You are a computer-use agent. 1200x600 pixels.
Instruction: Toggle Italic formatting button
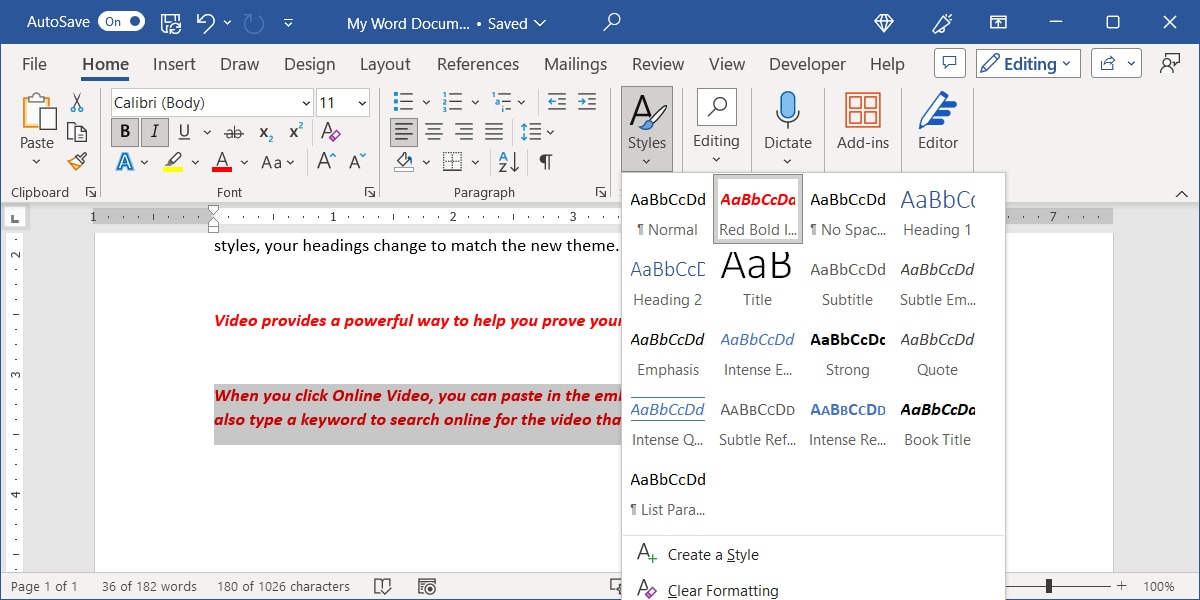click(154, 132)
